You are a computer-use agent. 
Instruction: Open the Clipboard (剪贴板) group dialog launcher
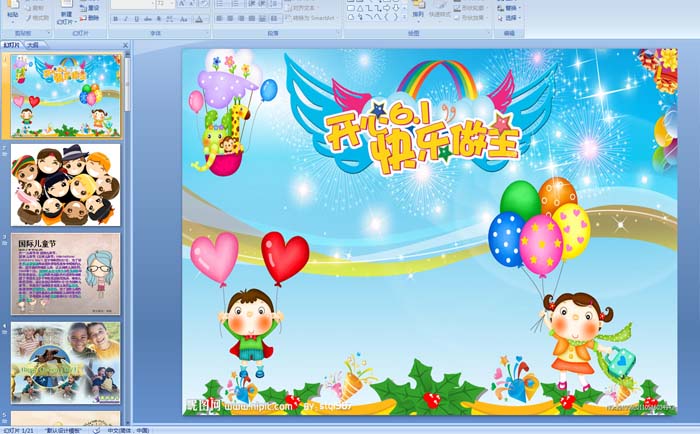pos(49,33)
